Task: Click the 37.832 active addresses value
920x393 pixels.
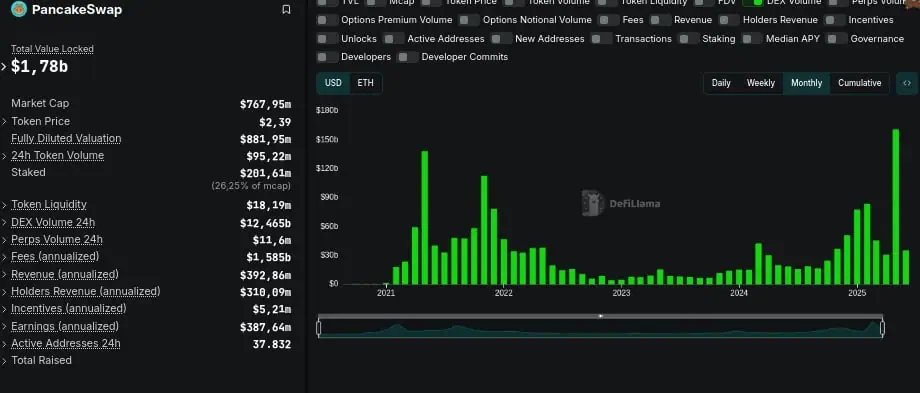Action: pyautogui.click(x=272, y=344)
